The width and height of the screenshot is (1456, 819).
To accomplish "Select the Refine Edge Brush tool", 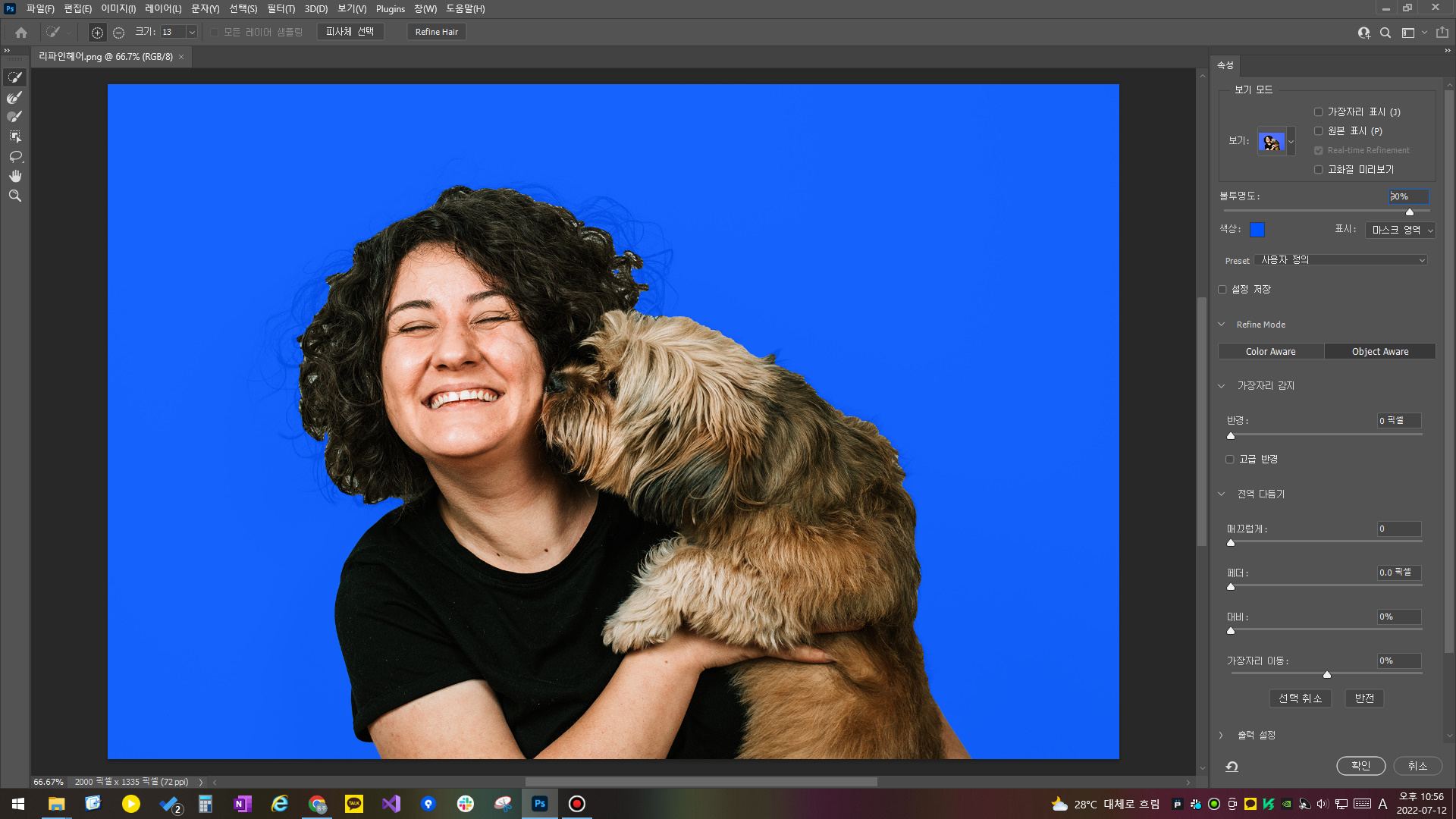I will tap(15, 97).
